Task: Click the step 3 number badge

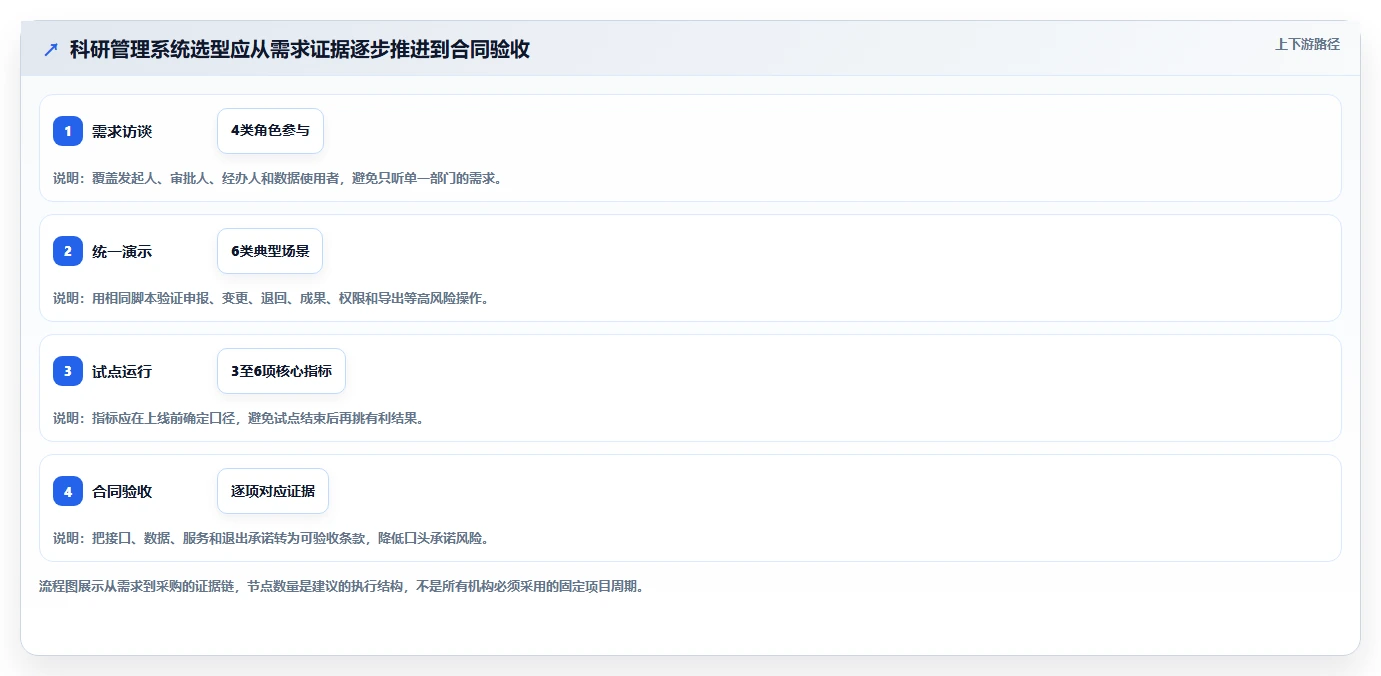Action: click(68, 371)
